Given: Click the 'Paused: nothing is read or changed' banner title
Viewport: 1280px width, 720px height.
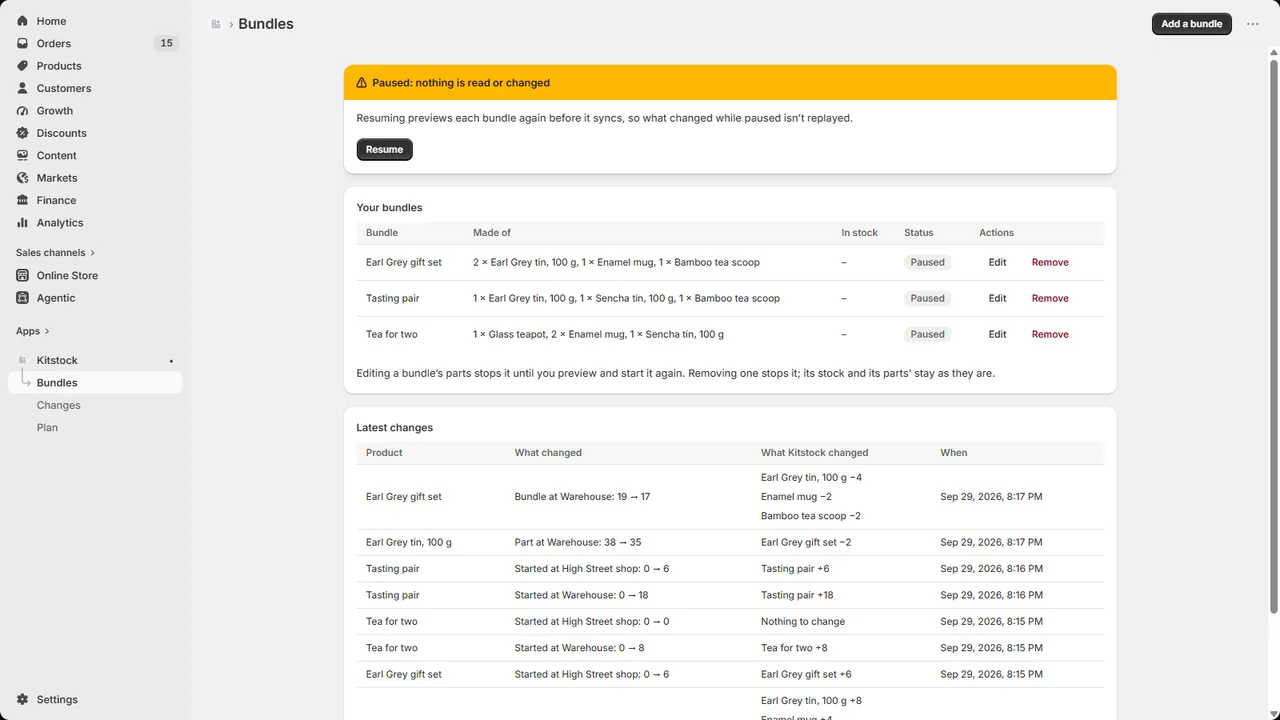Looking at the screenshot, I should pos(461,83).
